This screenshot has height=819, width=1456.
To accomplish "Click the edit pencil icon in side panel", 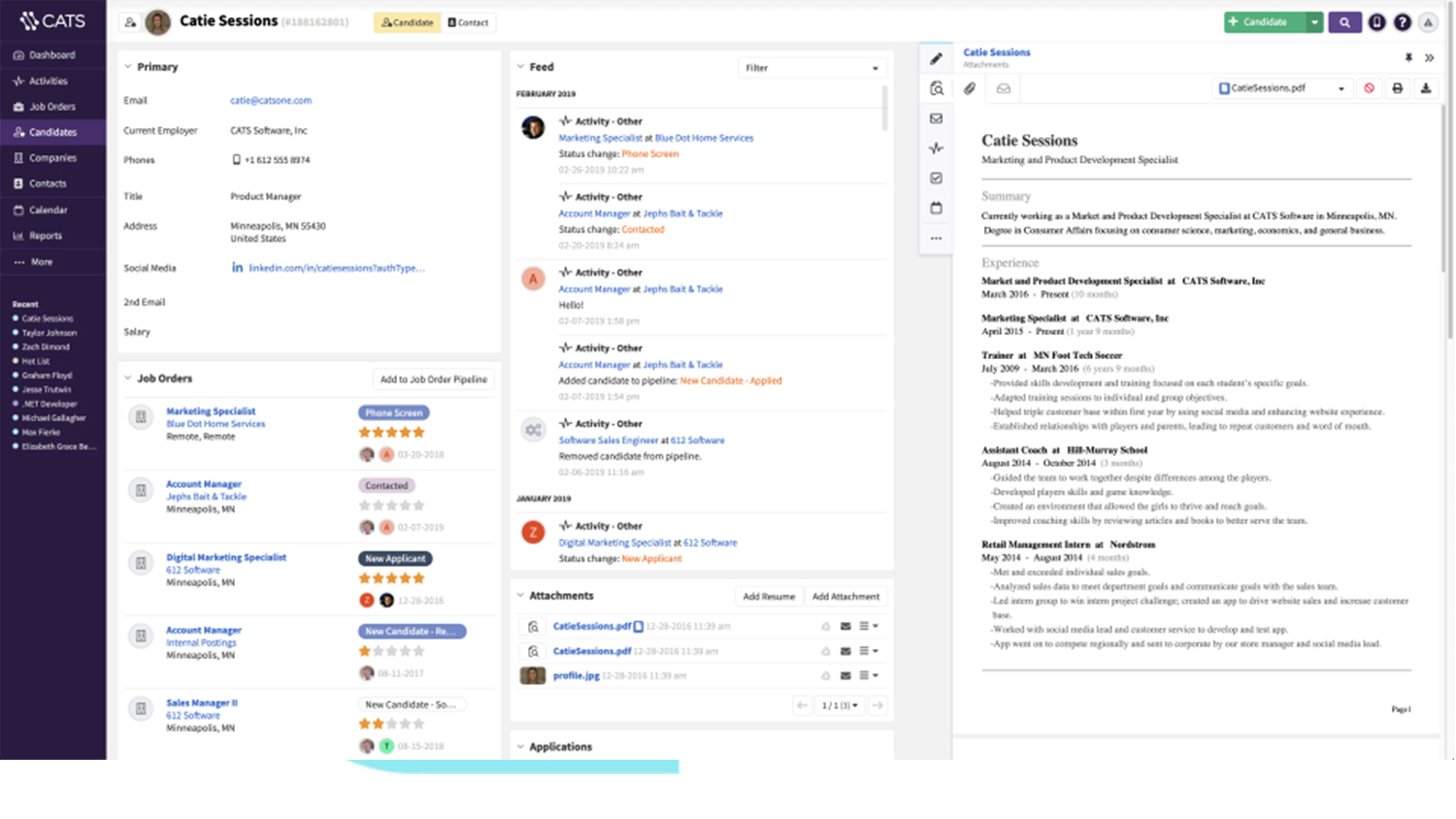I will [936, 59].
